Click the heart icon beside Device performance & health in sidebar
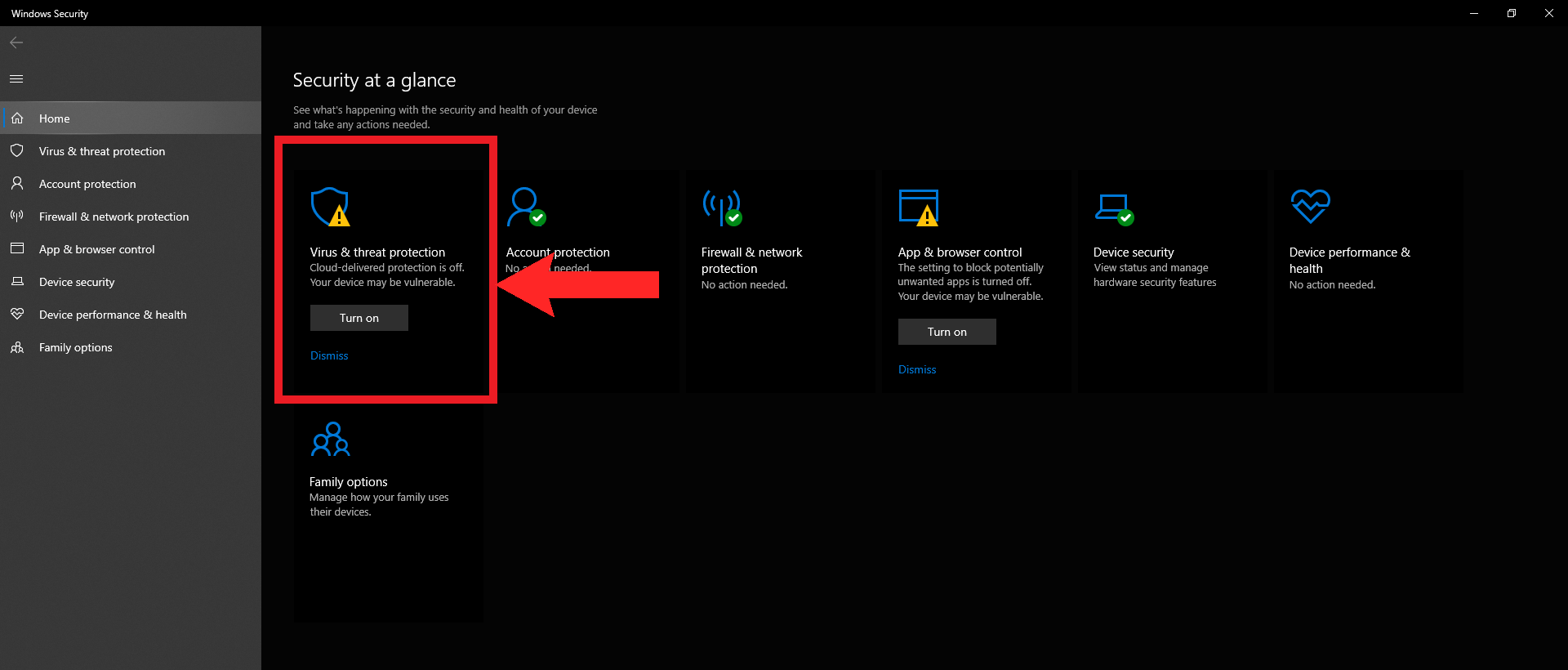The width and height of the screenshot is (1568, 670). click(17, 315)
